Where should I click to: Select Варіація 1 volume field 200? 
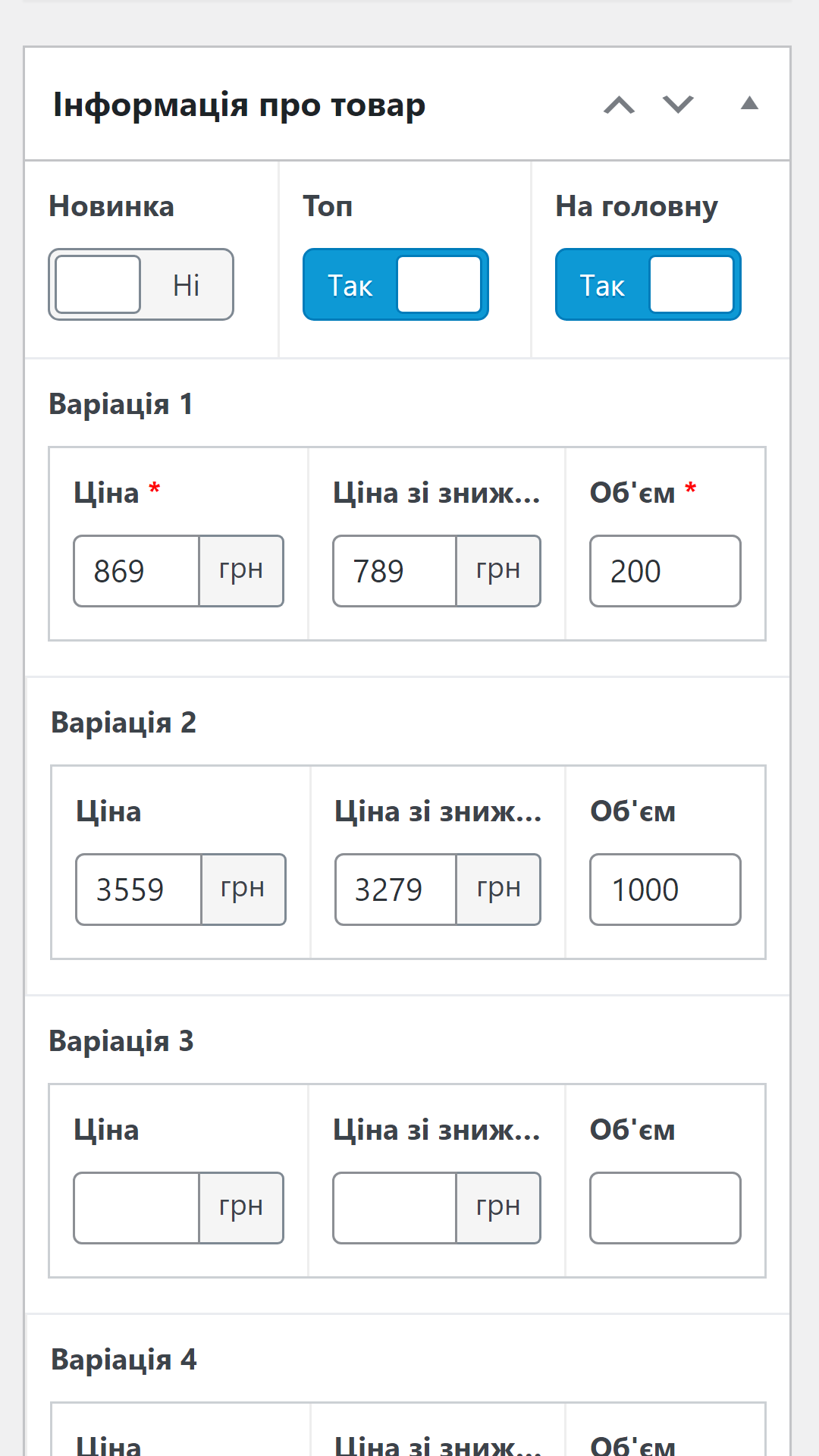coord(665,571)
